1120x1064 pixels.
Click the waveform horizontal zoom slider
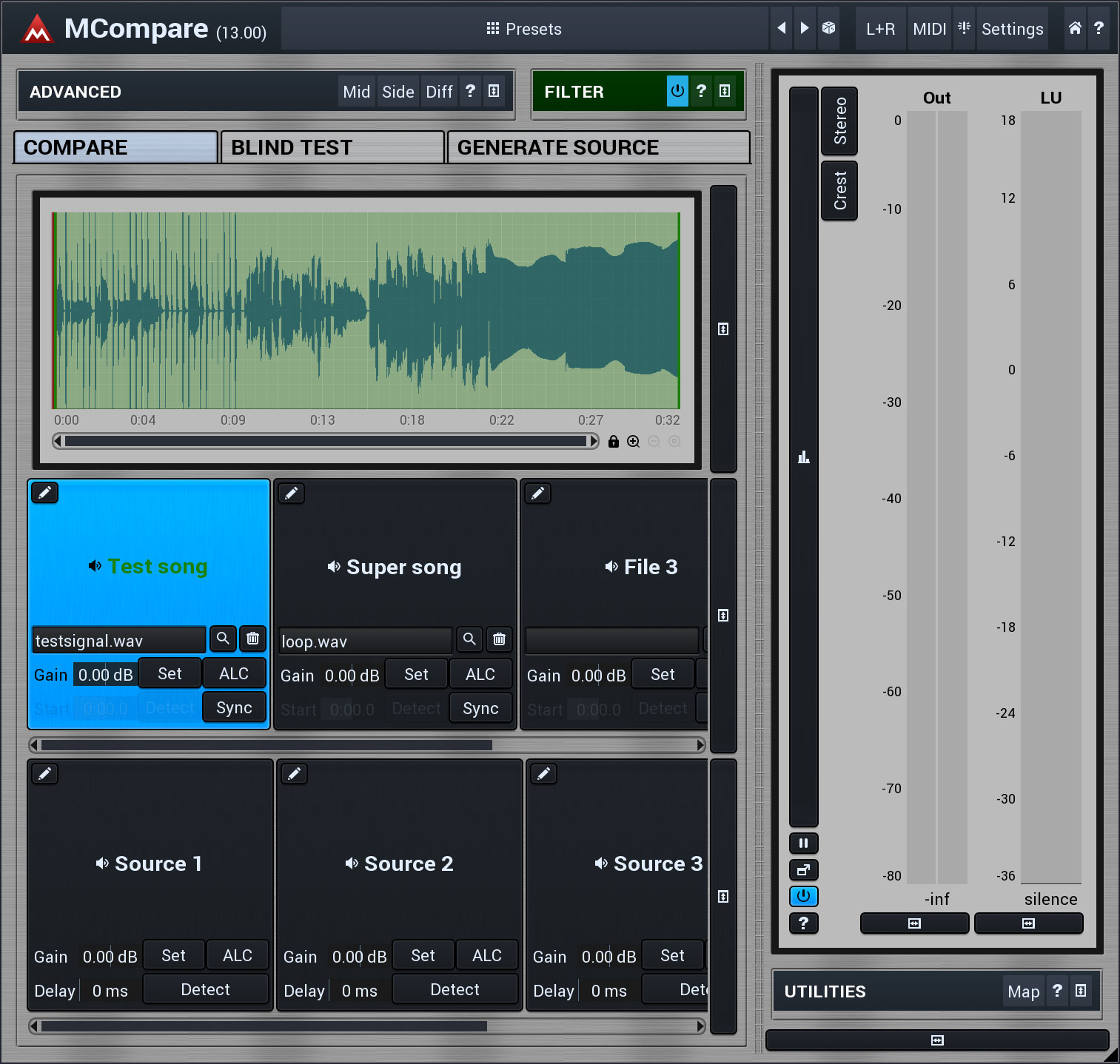[326, 442]
